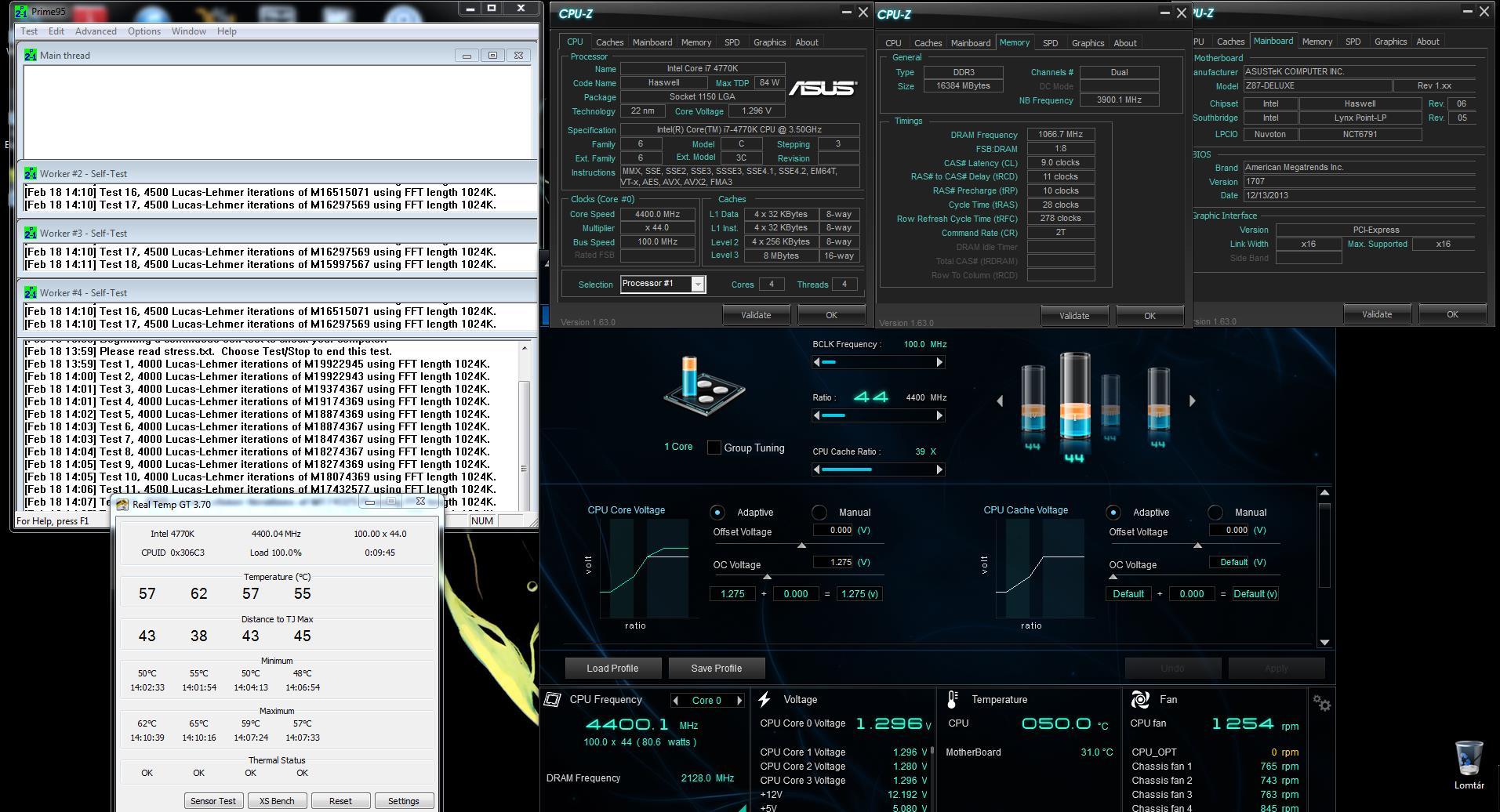Open the Advanced menu in Prime95
Viewport: 1500px width, 812px height.
coord(96,31)
